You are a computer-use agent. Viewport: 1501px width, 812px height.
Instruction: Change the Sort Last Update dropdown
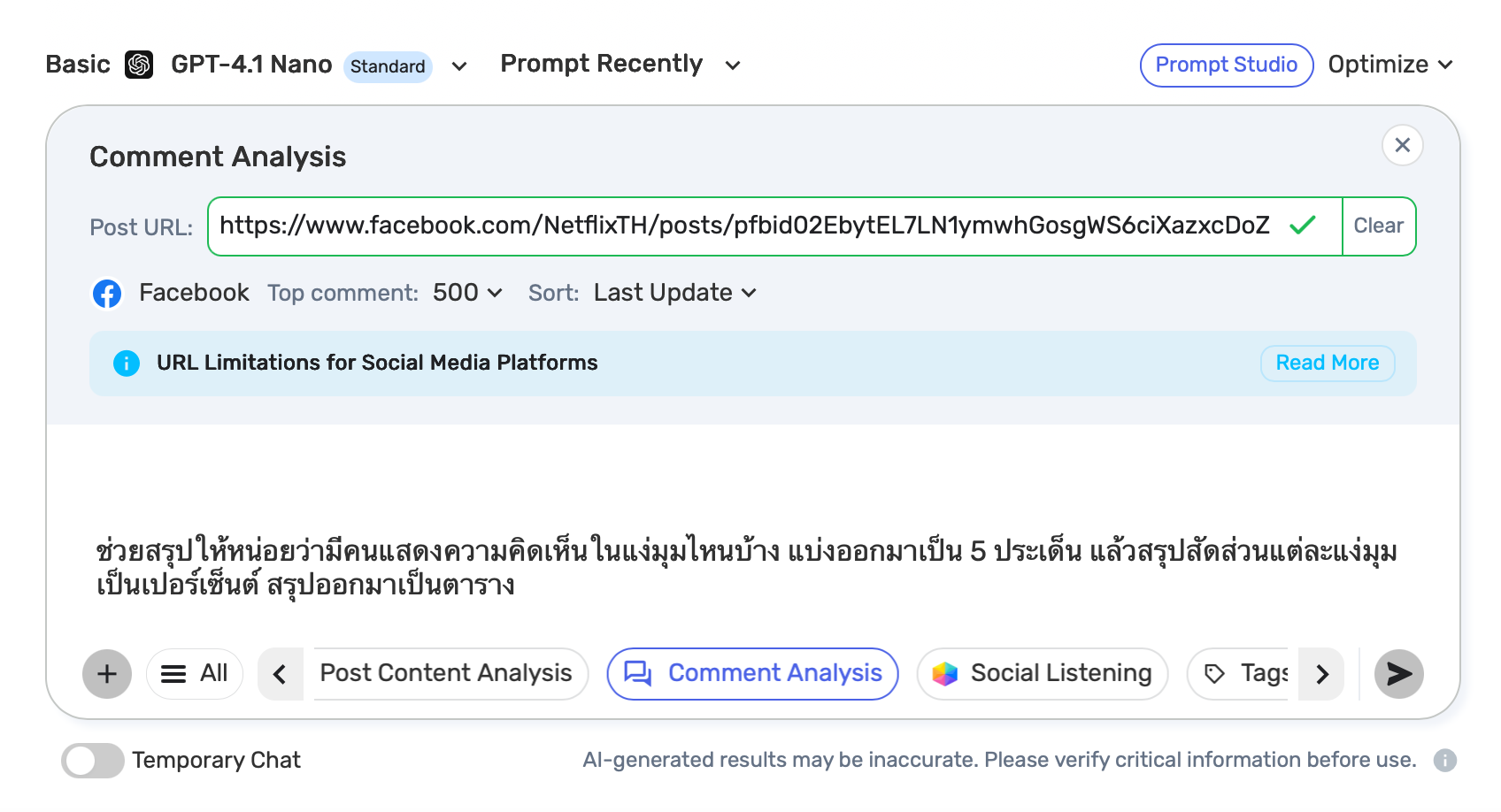click(674, 293)
